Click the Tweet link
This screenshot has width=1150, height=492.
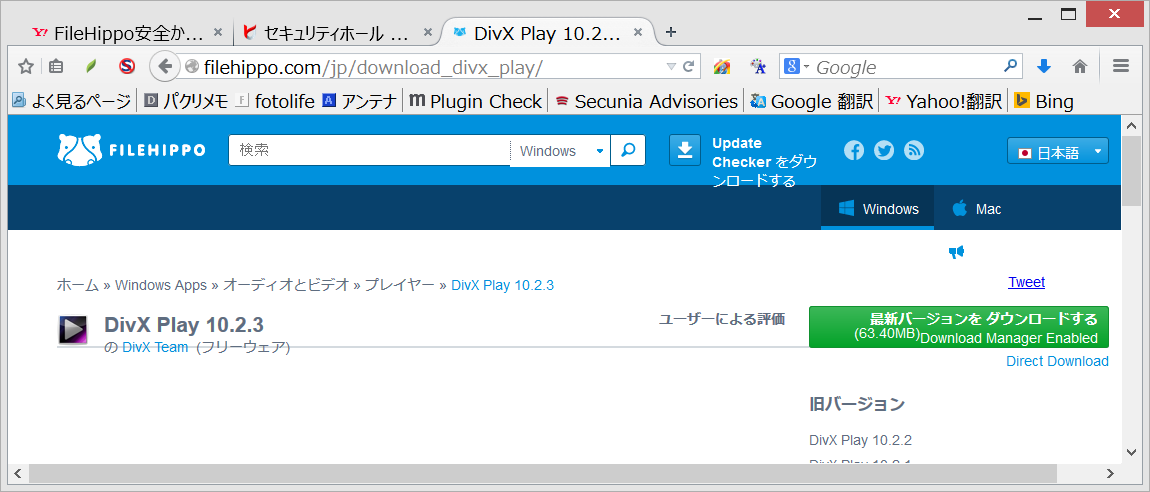point(1026,282)
